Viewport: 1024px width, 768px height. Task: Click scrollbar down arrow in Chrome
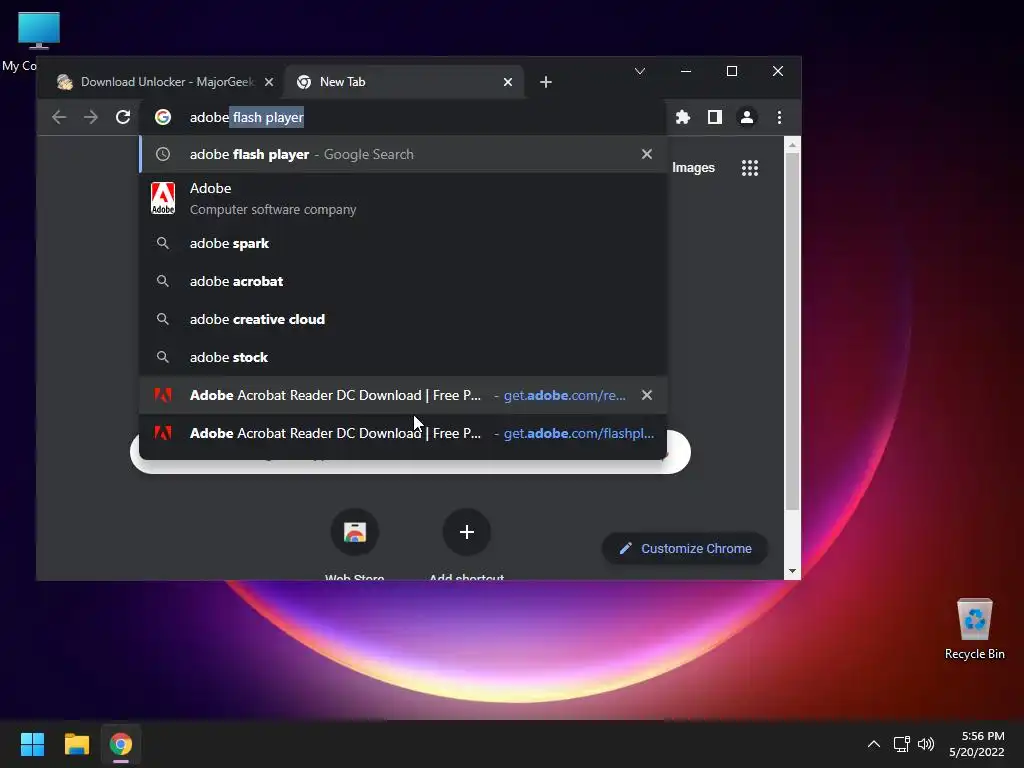792,571
